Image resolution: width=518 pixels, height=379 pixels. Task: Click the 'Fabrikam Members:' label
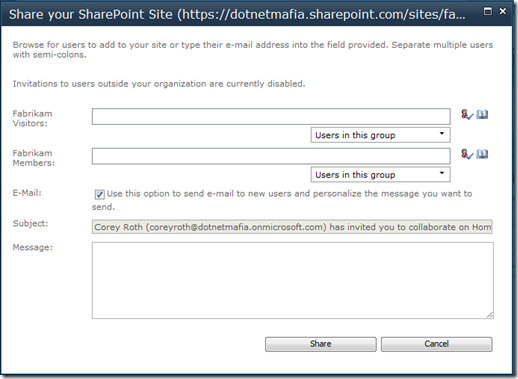(33, 158)
